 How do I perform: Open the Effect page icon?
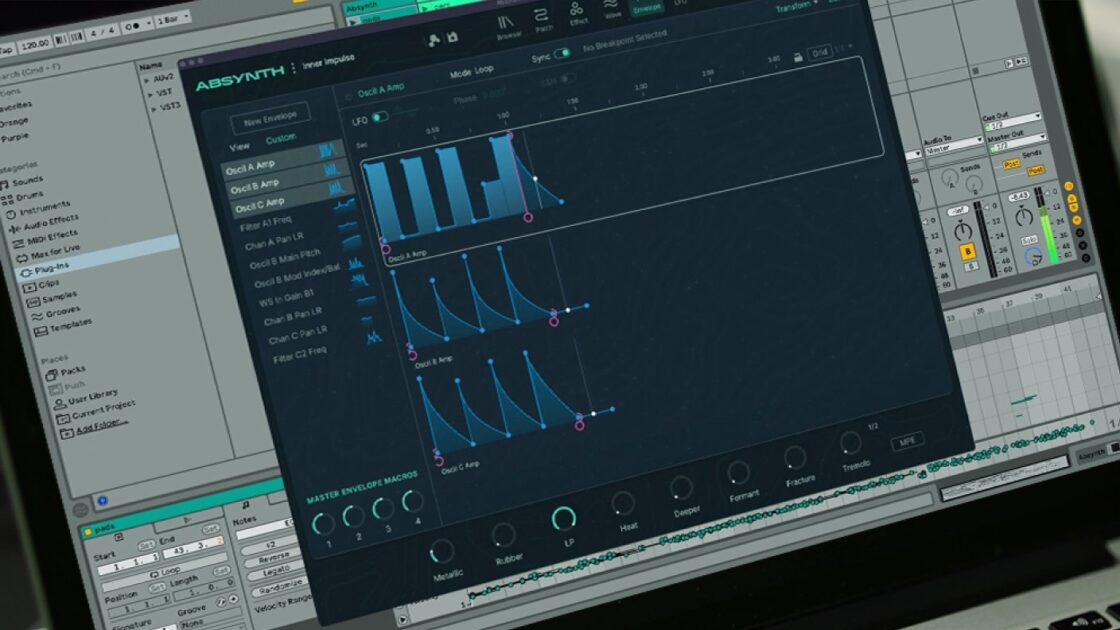coord(579,11)
